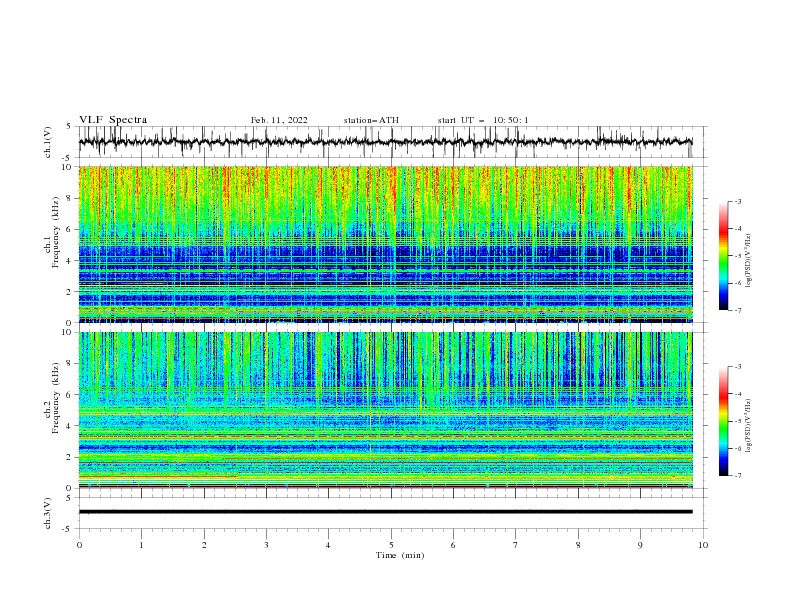Click time axis tick label "2"
This screenshot has height=612, width=792.
204,545
